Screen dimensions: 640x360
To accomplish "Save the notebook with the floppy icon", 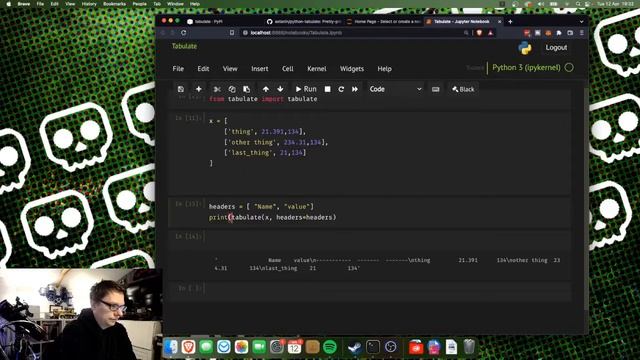I will pos(181,89).
